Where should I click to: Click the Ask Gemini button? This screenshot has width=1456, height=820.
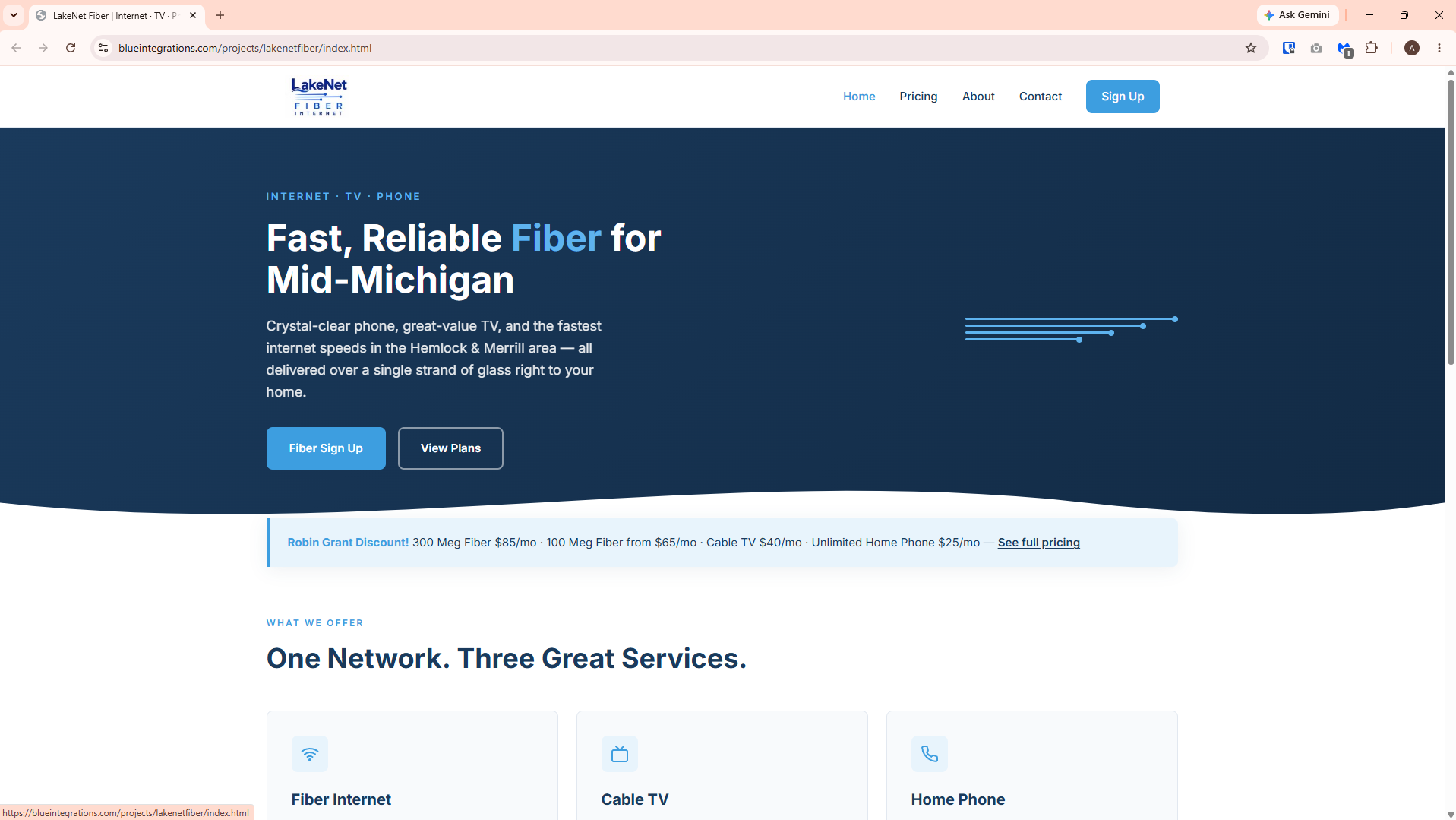pos(1297,15)
